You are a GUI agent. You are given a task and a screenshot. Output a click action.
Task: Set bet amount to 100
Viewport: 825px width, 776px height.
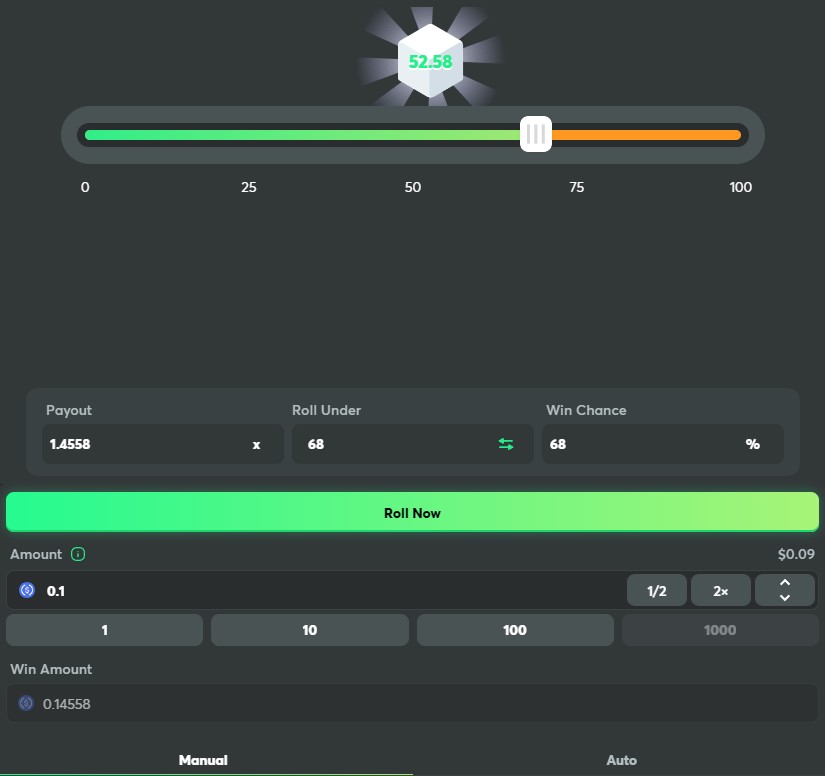coord(515,630)
